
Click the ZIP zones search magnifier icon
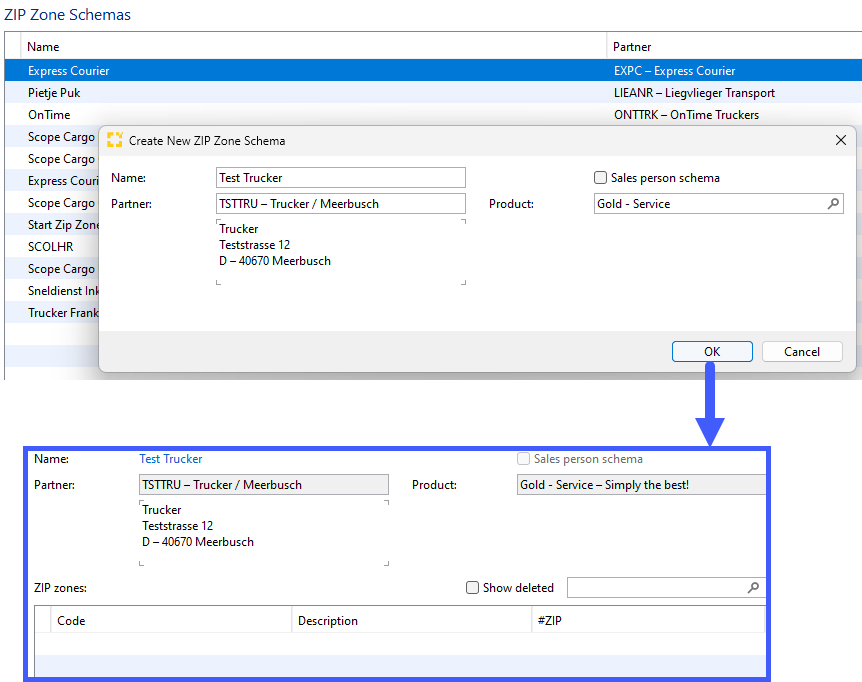(x=753, y=587)
